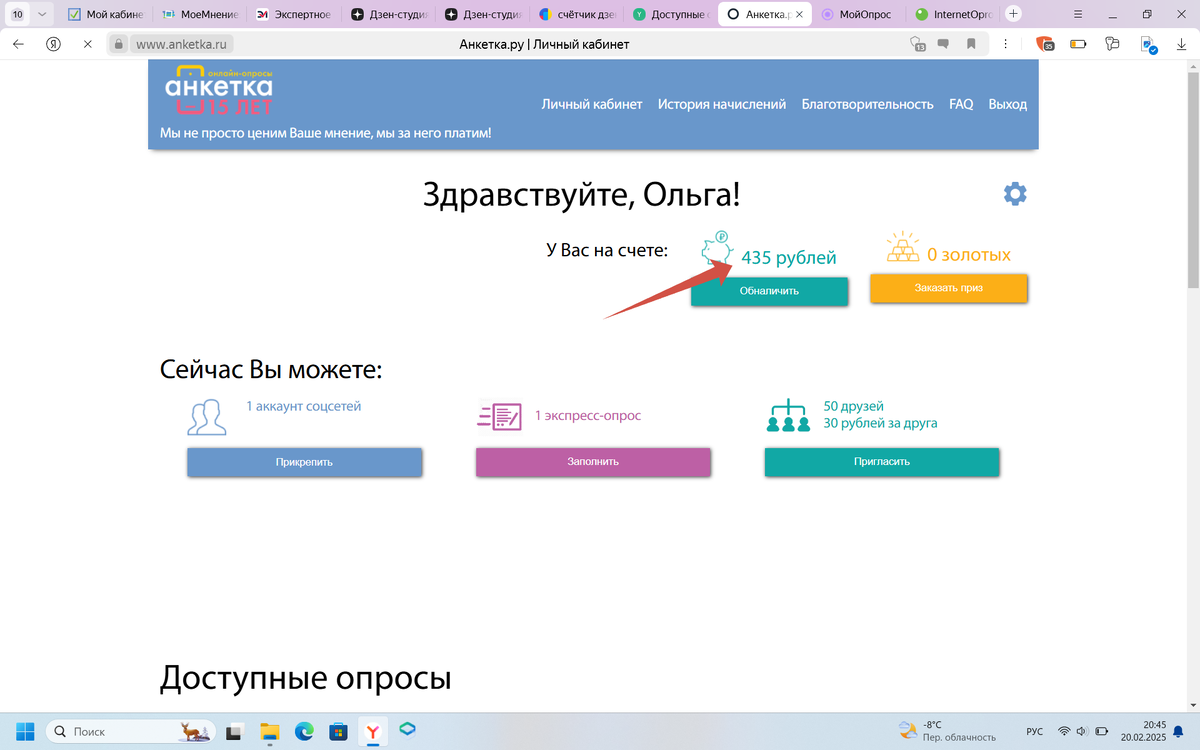This screenshot has height=750, width=1200.
Task: Click the Анкетка 15 лет logo
Action: 221,89
